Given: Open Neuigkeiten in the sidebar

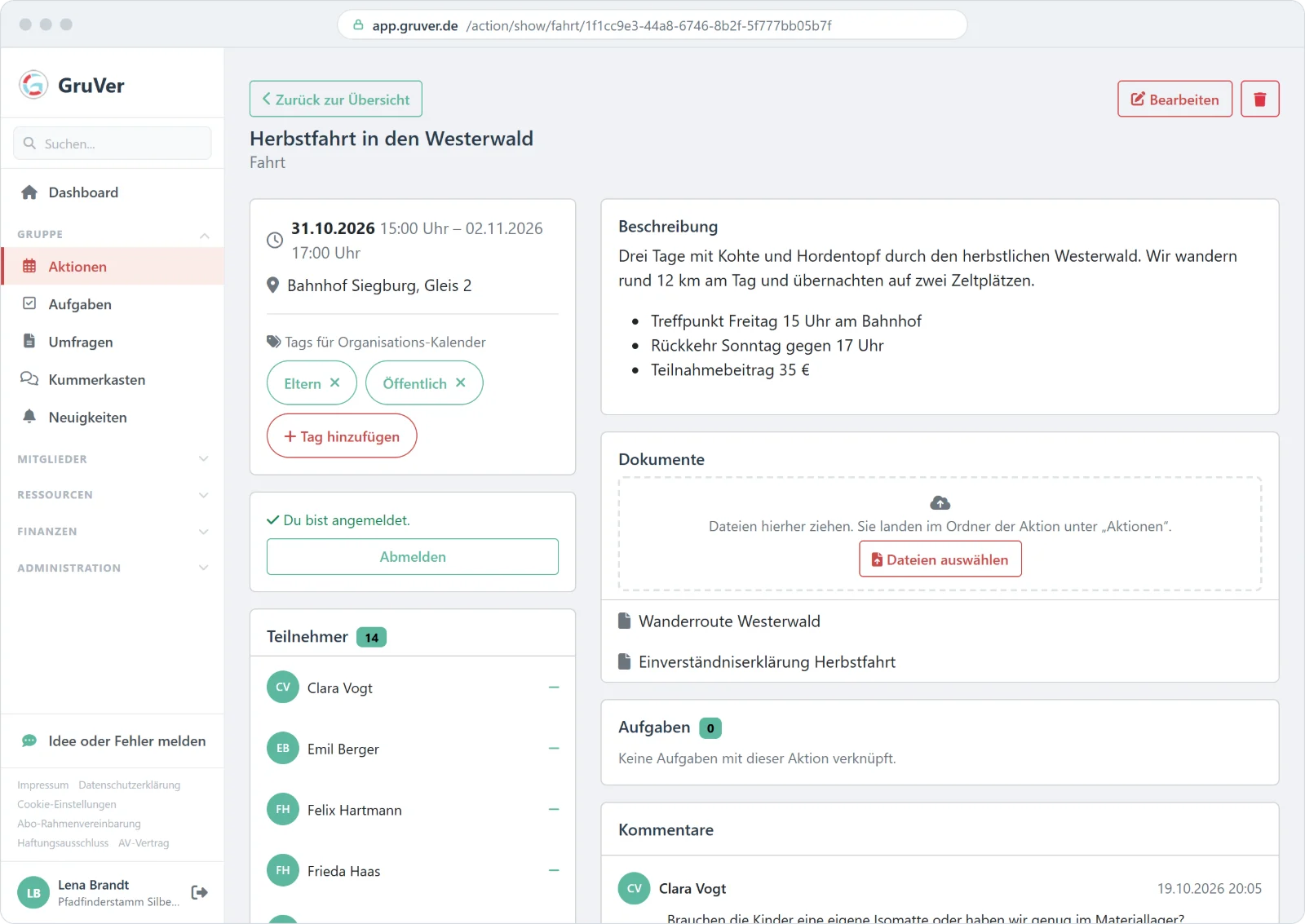Looking at the screenshot, I should pos(113,417).
